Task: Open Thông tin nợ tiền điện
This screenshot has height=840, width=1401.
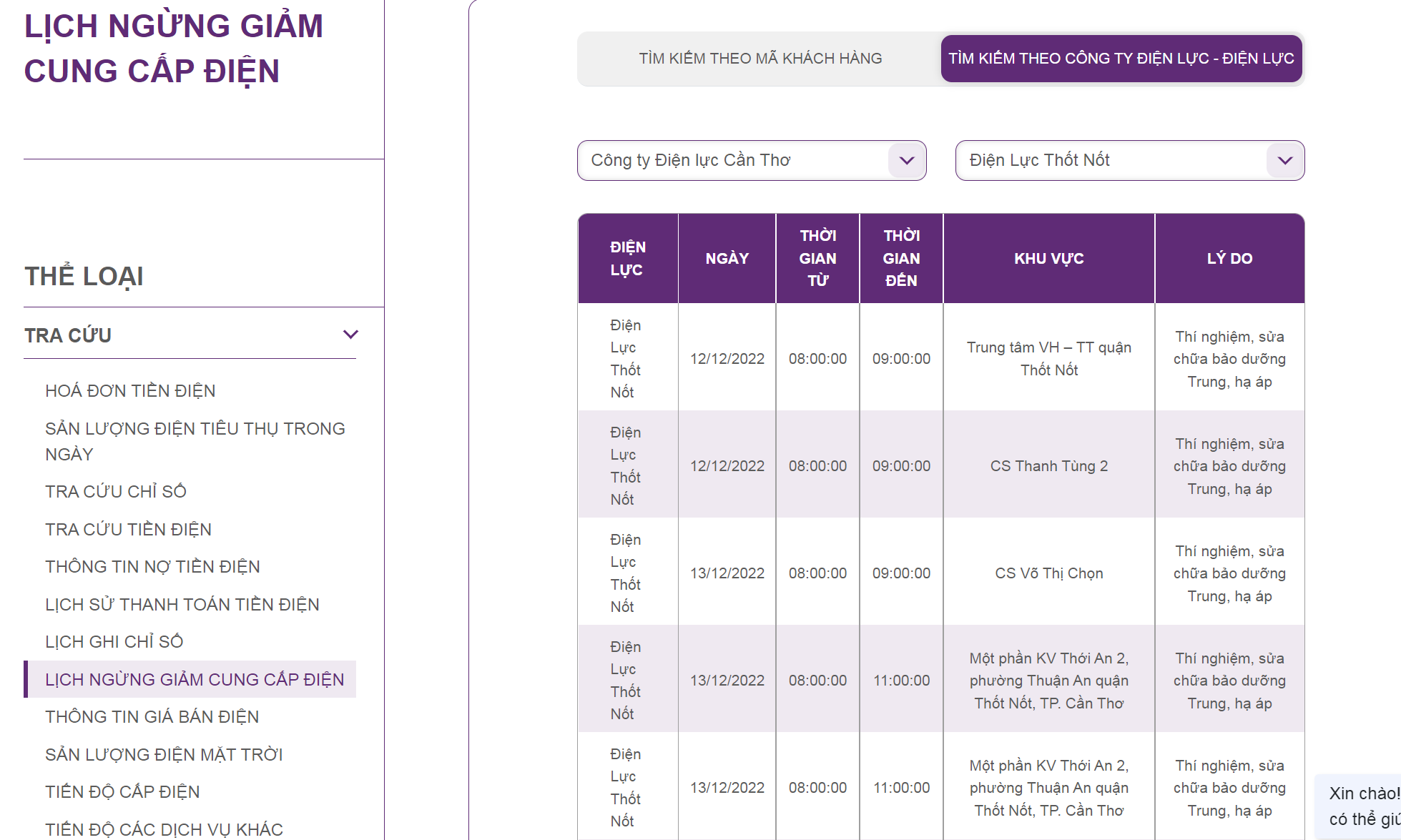Action: (x=152, y=567)
